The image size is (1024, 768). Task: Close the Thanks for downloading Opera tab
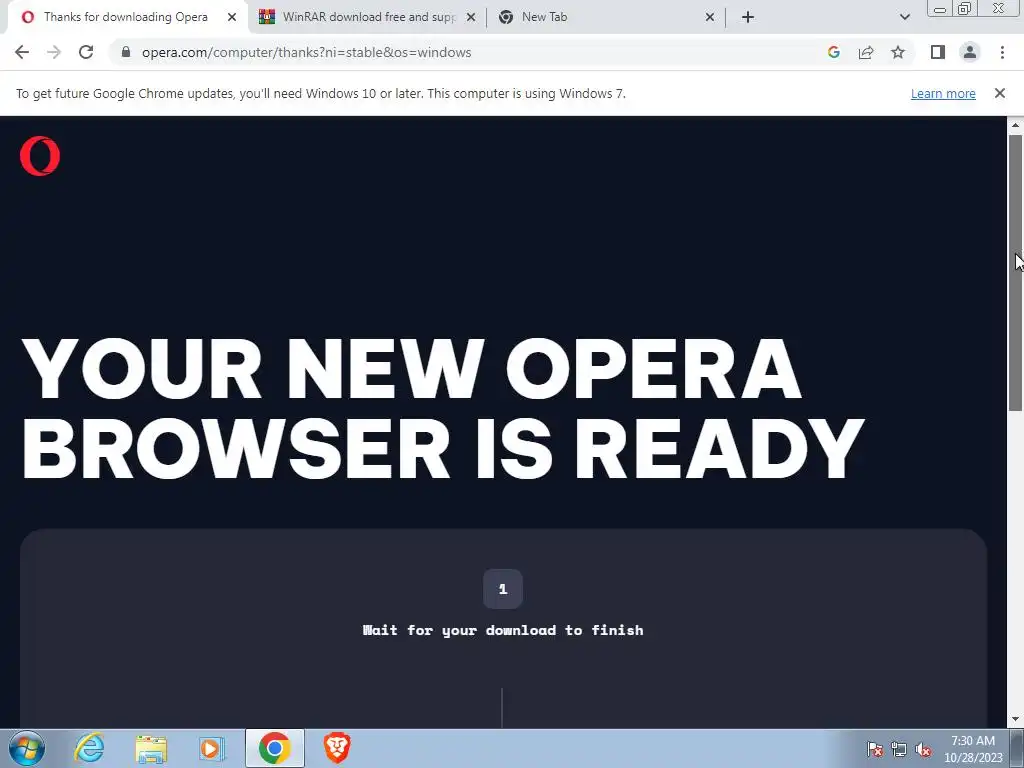click(x=232, y=17)
